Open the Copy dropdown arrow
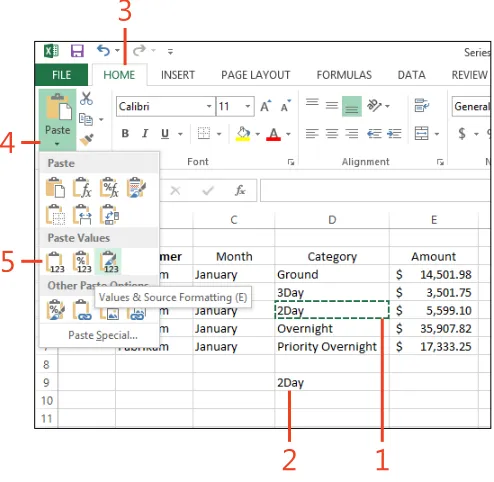 point(101,119)
